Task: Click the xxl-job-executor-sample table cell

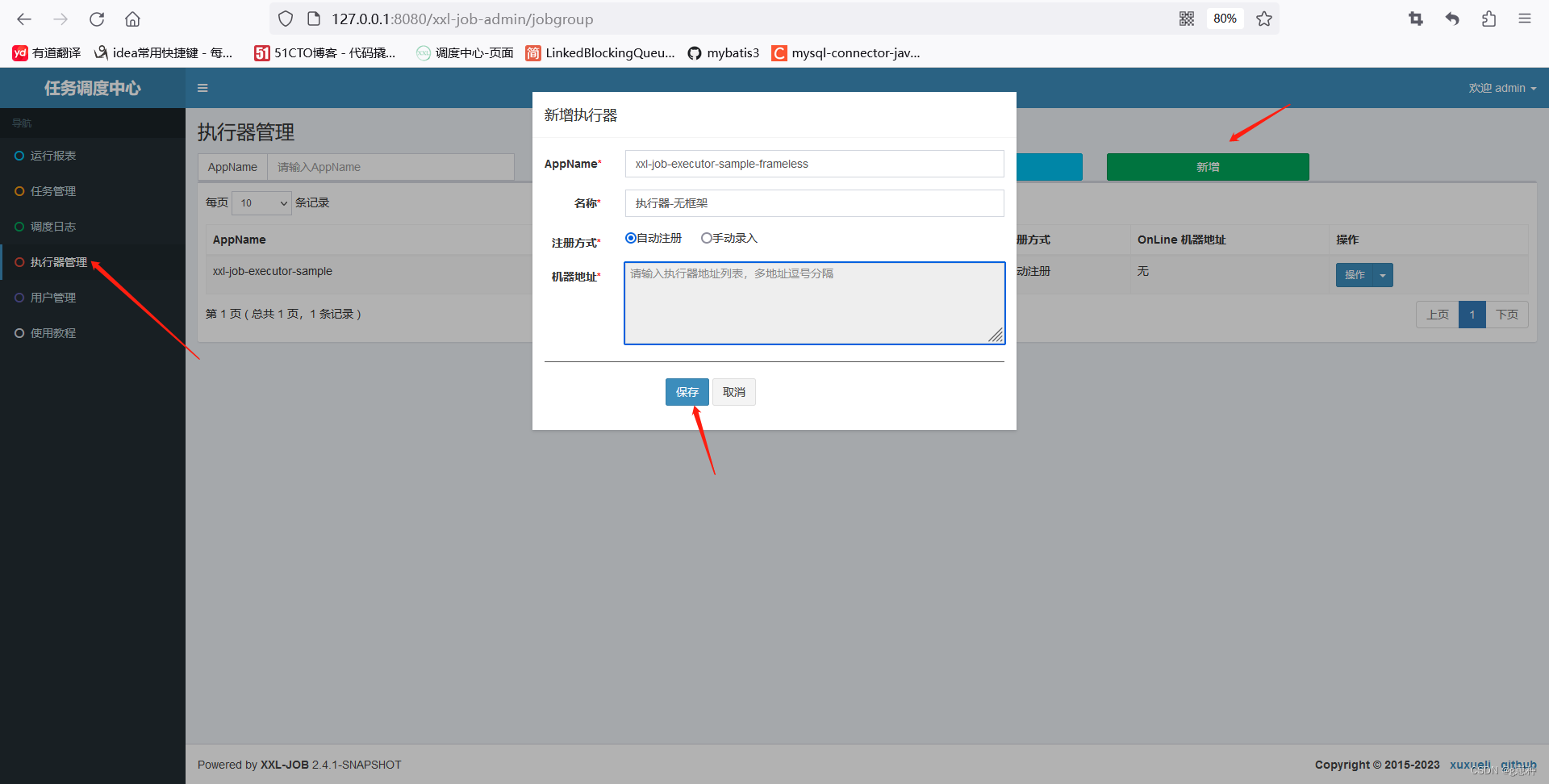Action: coord(273,271)
